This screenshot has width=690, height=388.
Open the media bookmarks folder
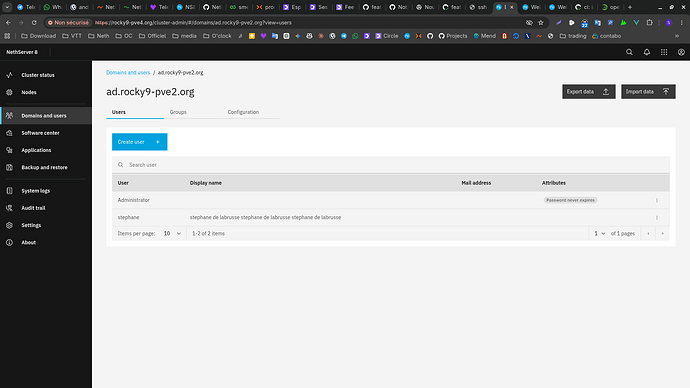[184, 36]
